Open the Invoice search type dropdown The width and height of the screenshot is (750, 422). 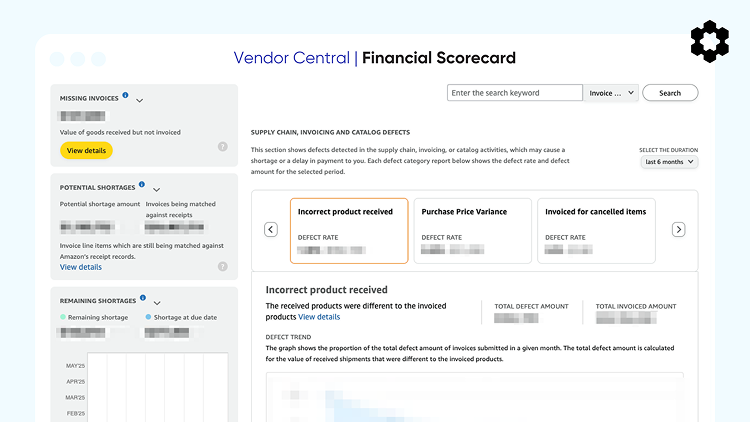611,93
